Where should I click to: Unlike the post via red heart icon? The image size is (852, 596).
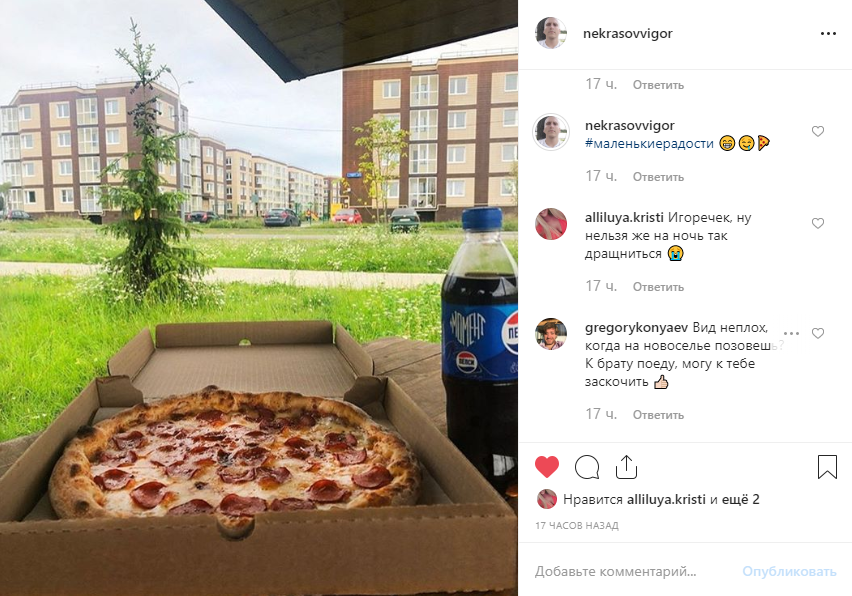click(547, 467)
